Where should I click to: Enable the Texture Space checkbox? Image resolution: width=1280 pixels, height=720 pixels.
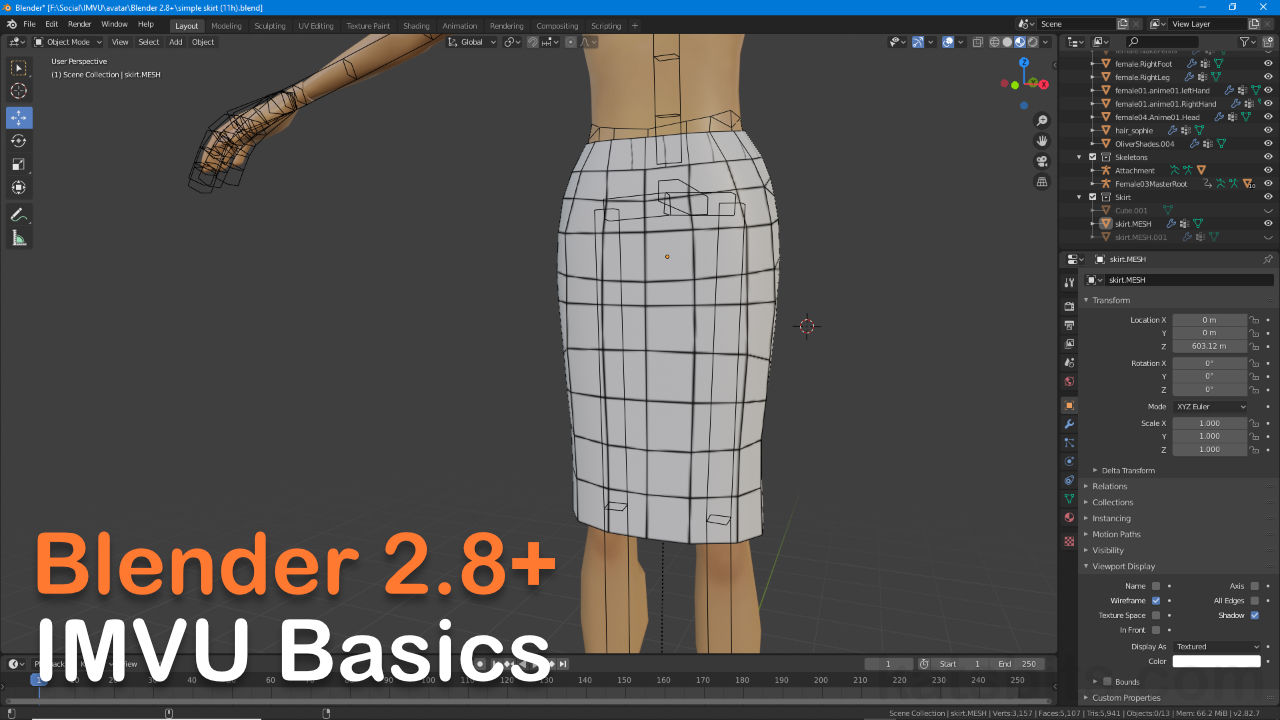1156,615
